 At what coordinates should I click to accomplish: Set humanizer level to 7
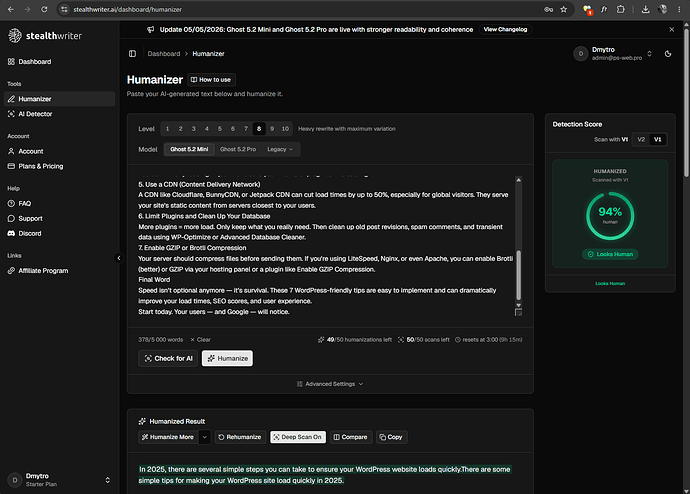[x=246, y=129]
